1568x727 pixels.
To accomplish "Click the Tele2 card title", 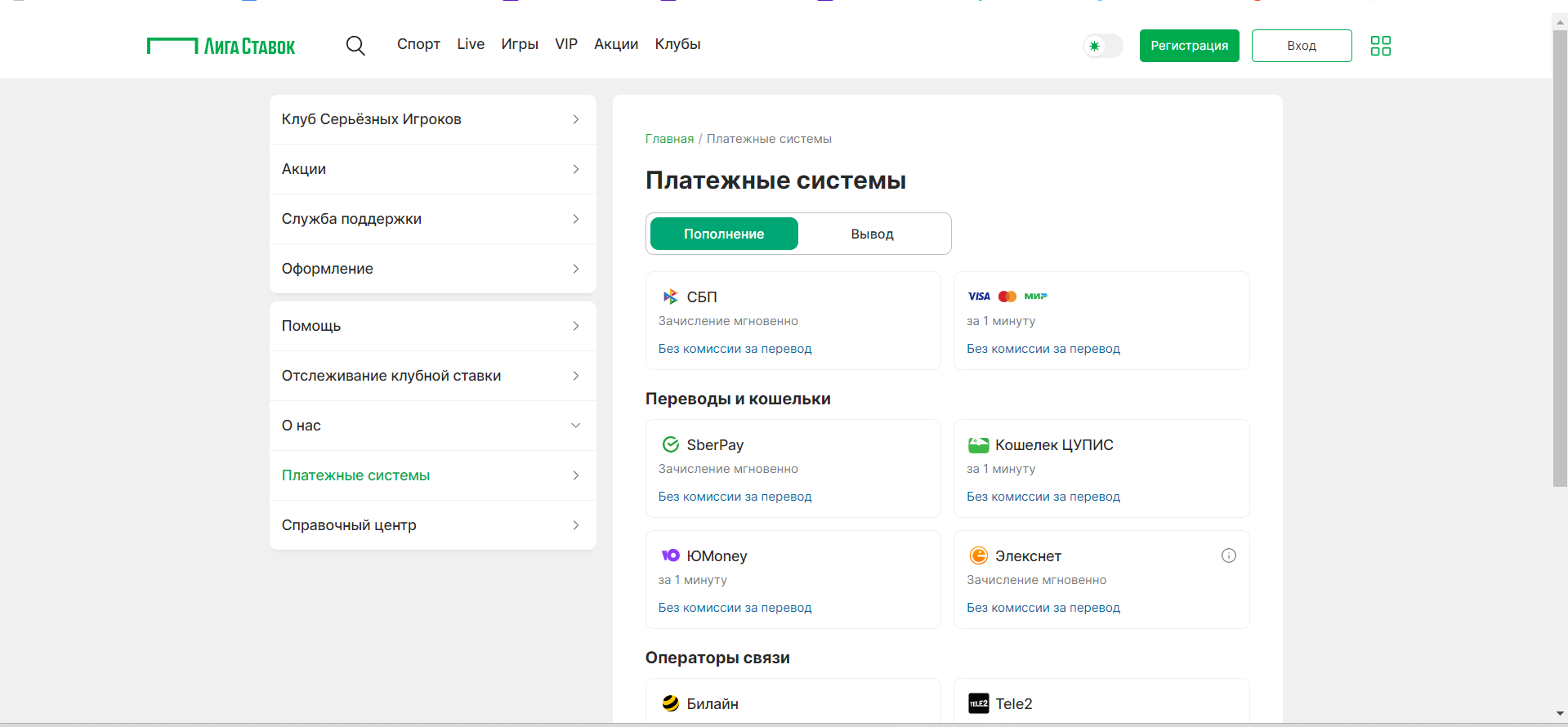I will pos(1013,704).
